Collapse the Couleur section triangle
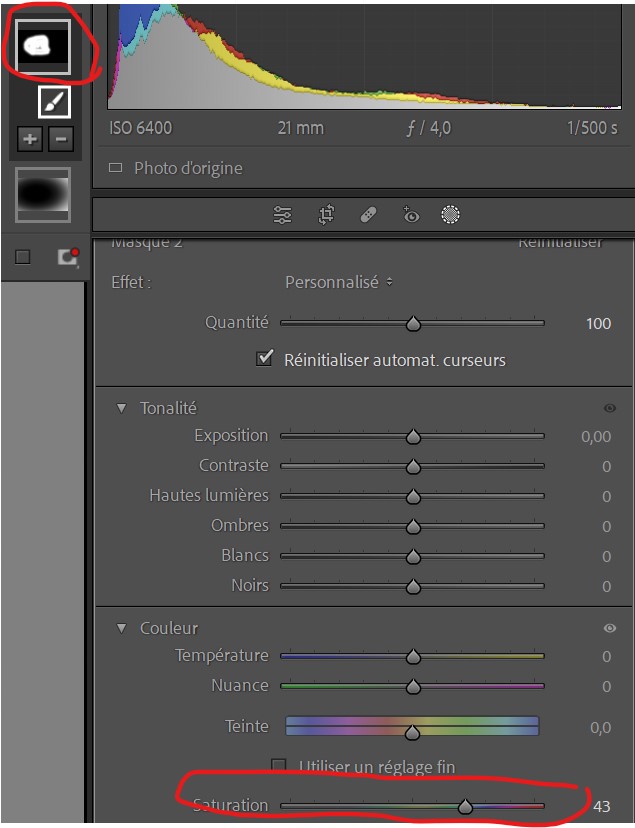The image size is (635, 828). point(122,628)
